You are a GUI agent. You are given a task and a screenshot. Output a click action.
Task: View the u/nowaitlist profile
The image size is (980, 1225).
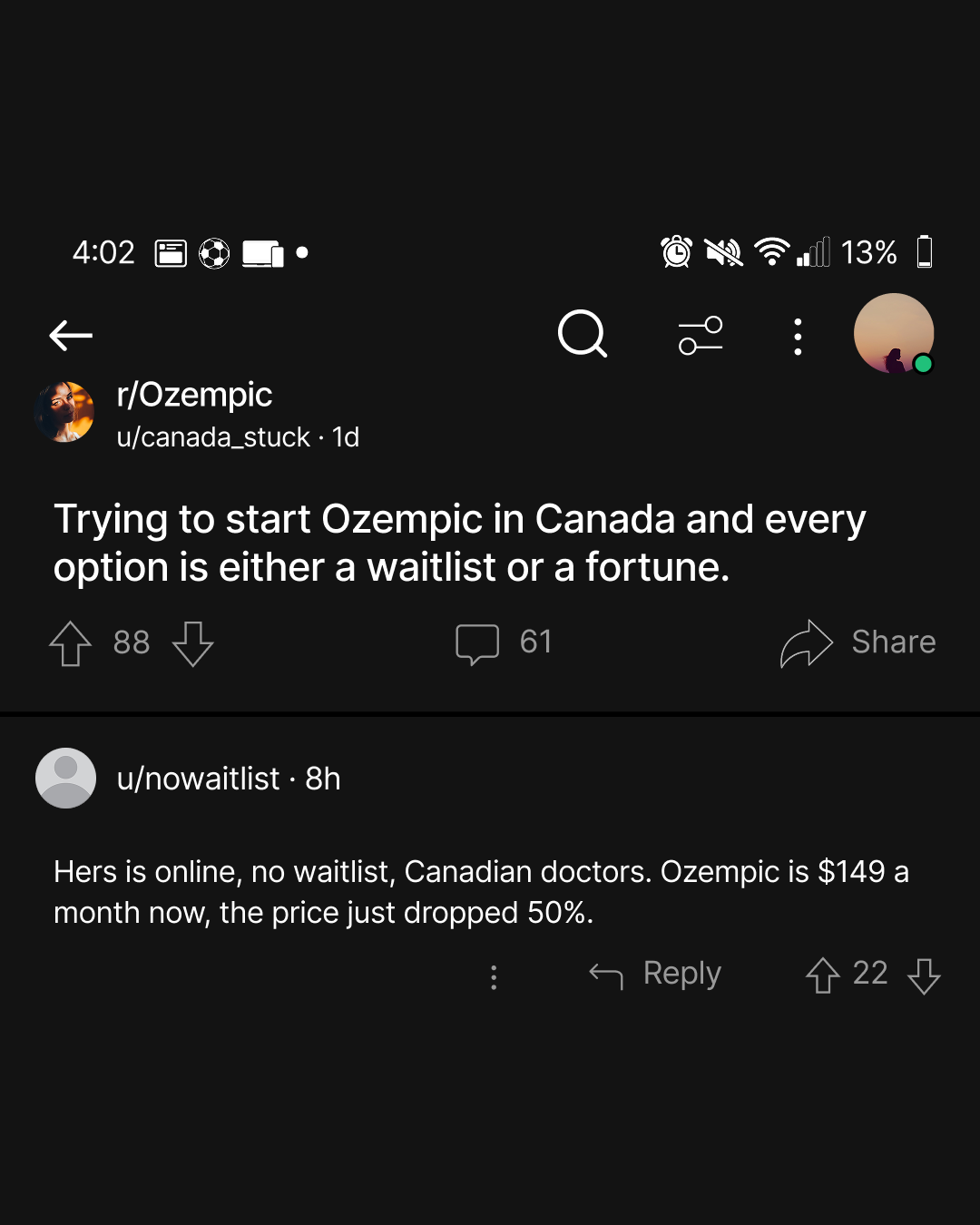click(x=198, y=779)
